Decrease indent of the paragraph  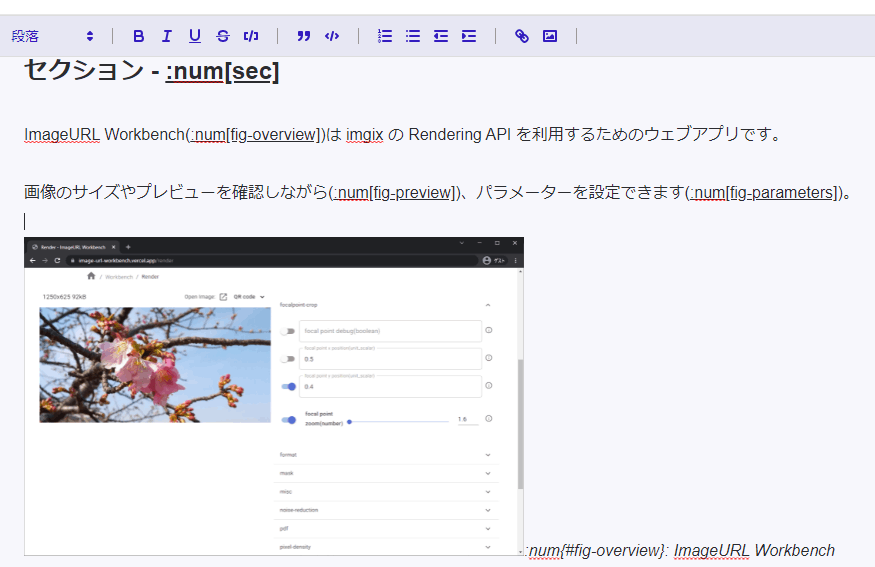(x=441, y=36)
